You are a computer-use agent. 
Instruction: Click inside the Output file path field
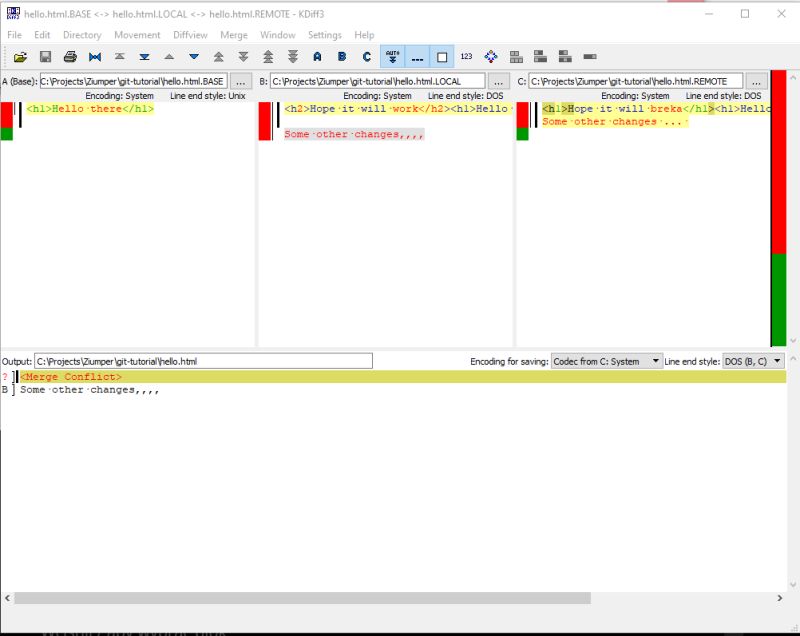200,359
